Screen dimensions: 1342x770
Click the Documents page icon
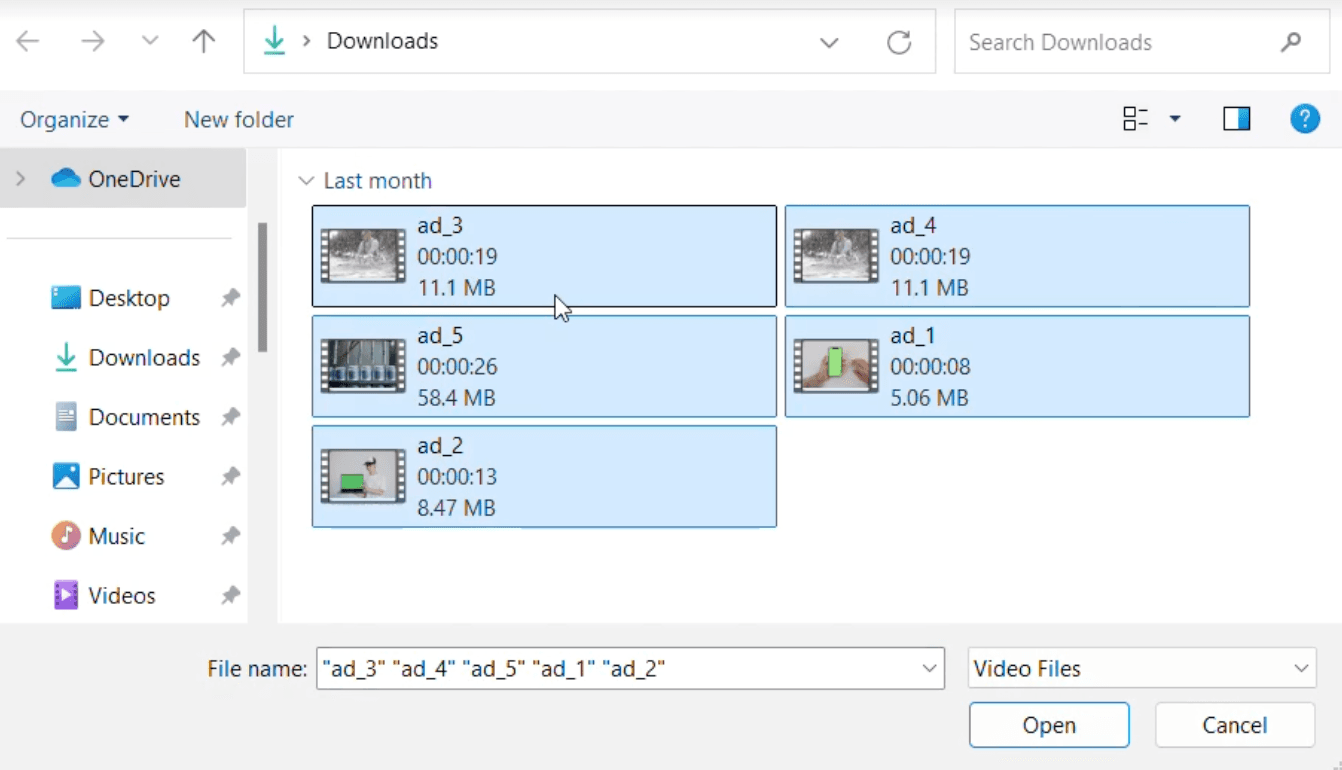click(x=66, y=417)
